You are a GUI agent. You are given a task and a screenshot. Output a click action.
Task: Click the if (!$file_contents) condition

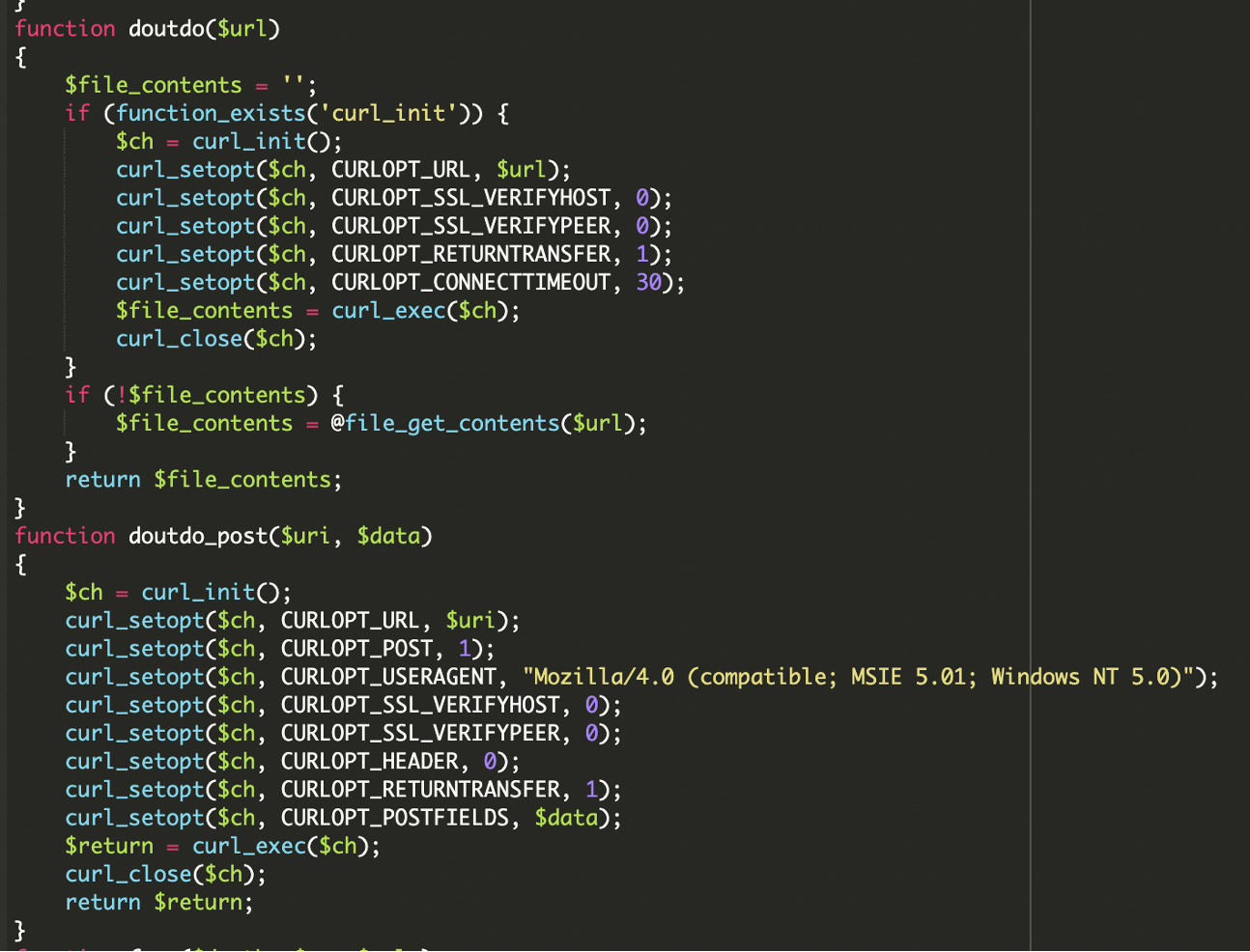click(204, 395)
